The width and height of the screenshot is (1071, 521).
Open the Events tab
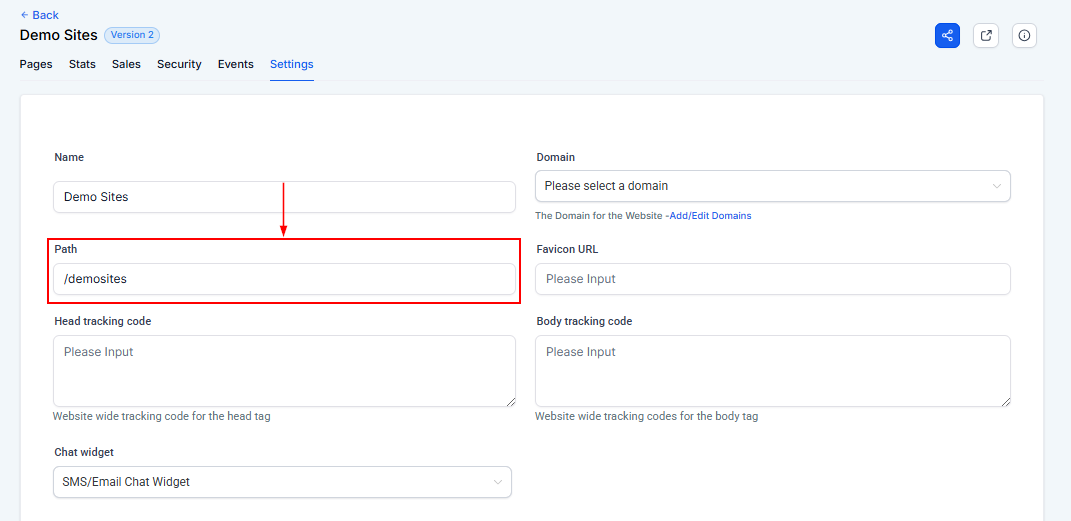pyautogui.click(x=235, y=64)
